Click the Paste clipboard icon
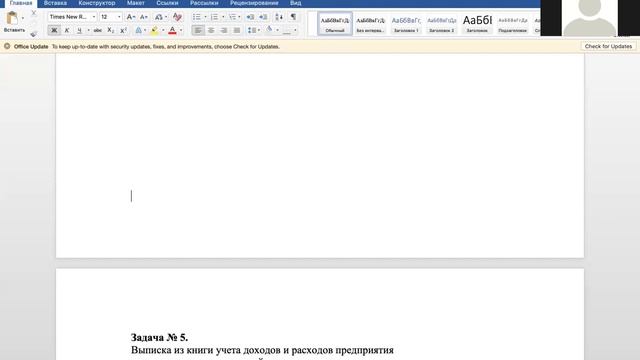Image resolution: width=640 pixels, height=360 pixels. (x=12, y=18)
